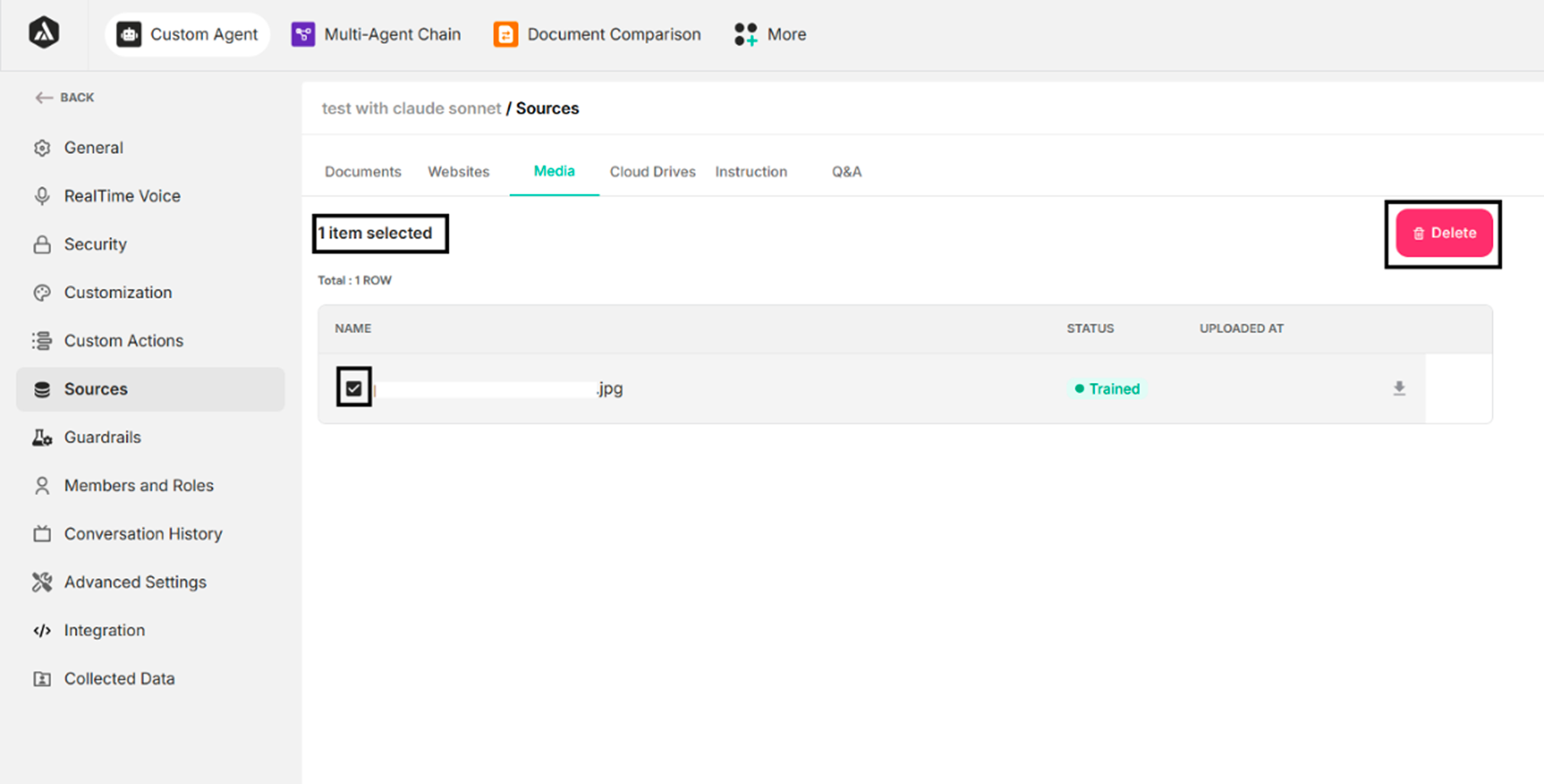This screenshot has height=784, width=1544.
Task: Click the More dots icon
Action: tap(745, 35)
